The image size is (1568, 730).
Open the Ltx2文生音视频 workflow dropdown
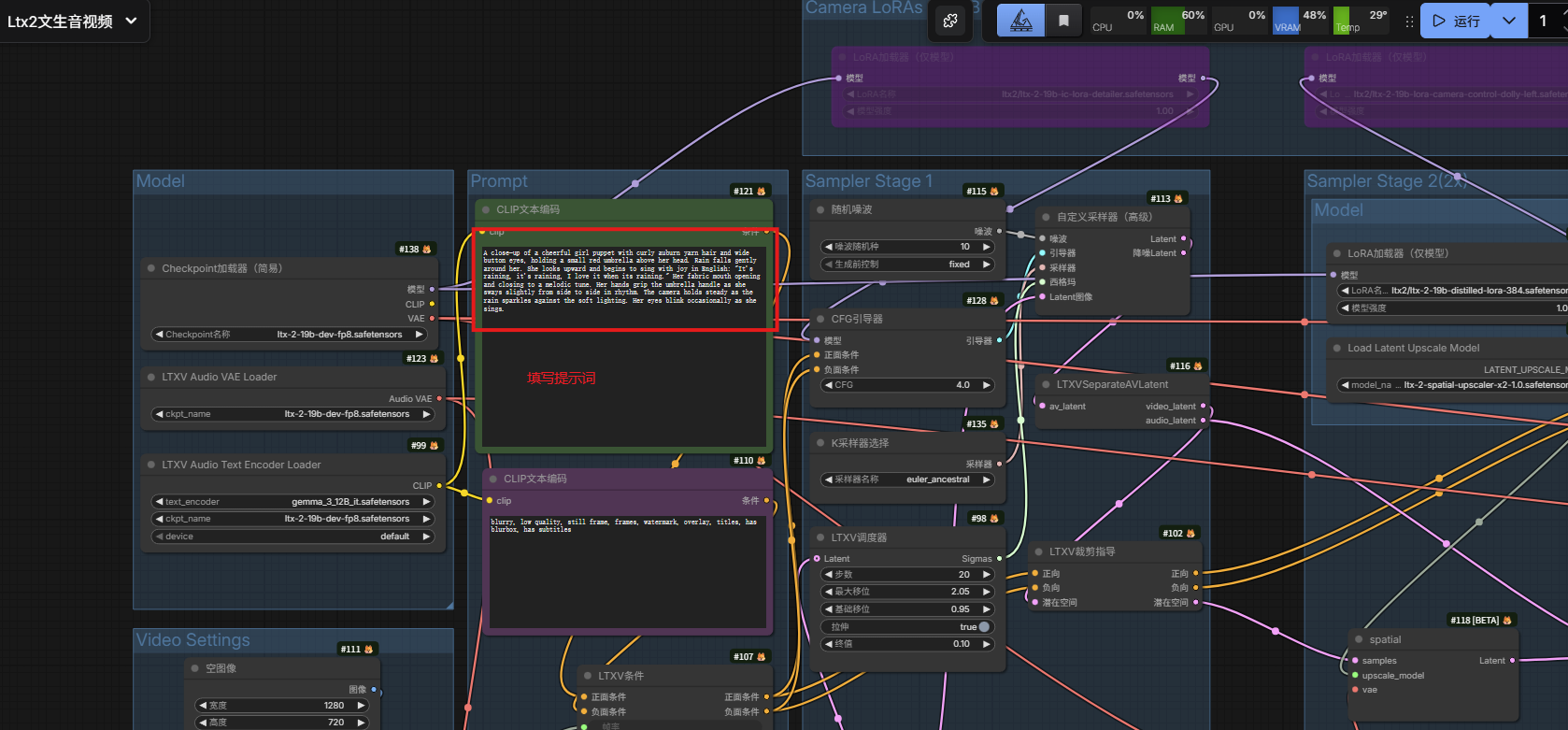coord(131,21)
